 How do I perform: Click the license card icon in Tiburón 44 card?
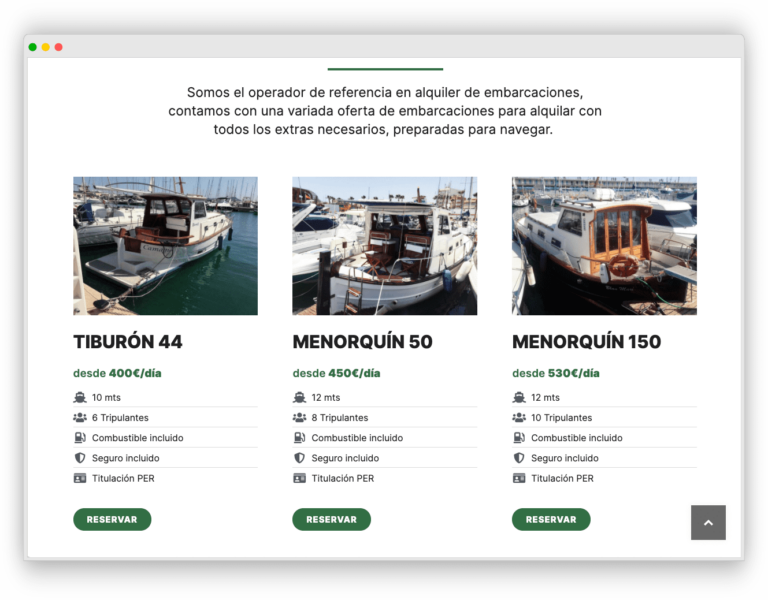pos(80,478)
